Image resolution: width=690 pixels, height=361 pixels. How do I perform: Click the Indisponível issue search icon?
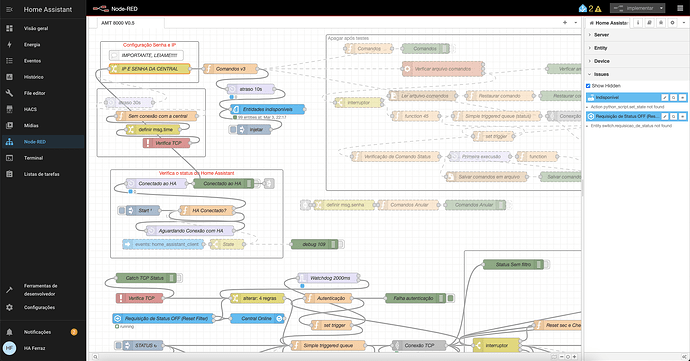point(674,97)
